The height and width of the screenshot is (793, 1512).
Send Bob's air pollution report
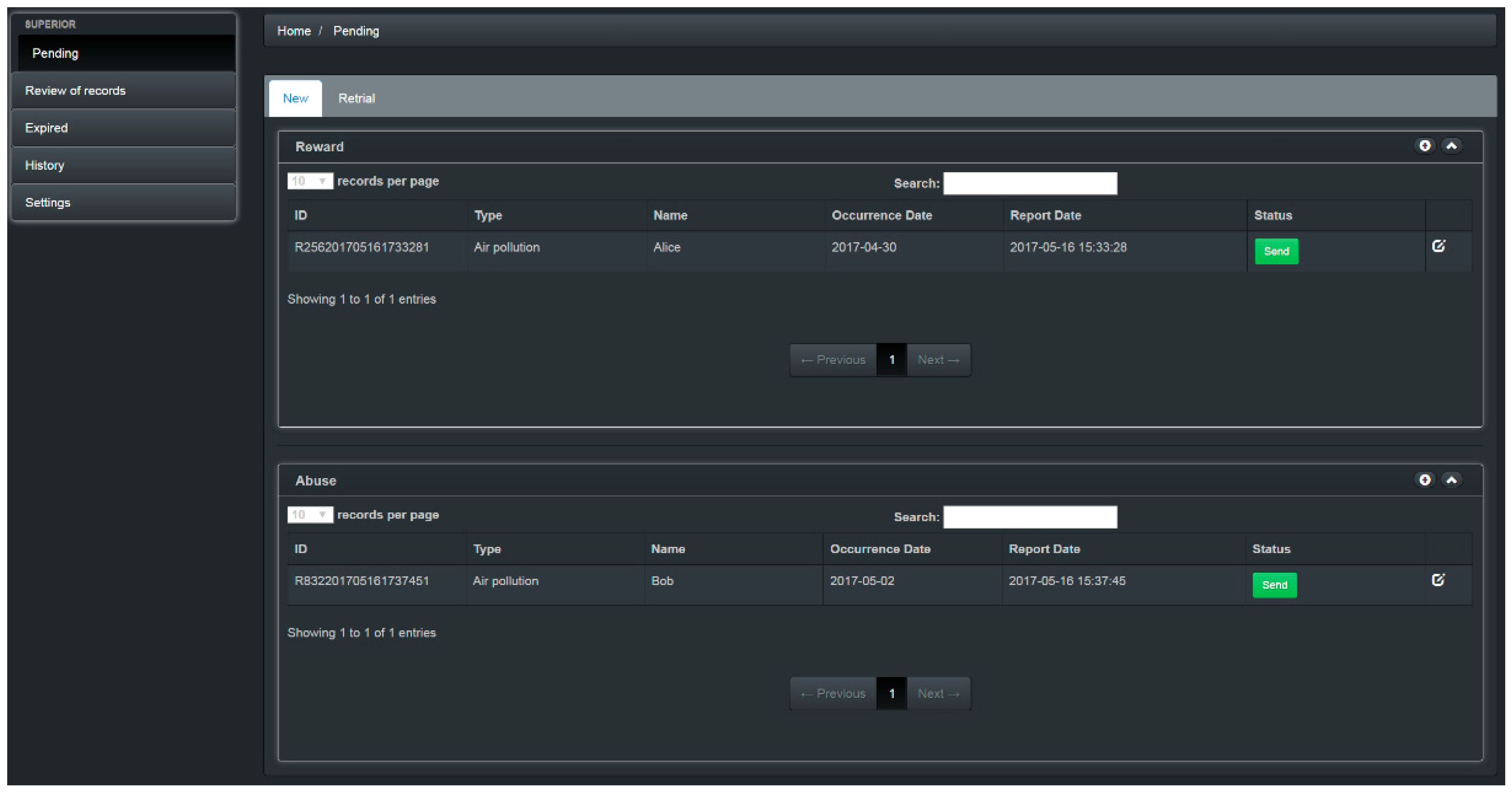click(1274, 585)
